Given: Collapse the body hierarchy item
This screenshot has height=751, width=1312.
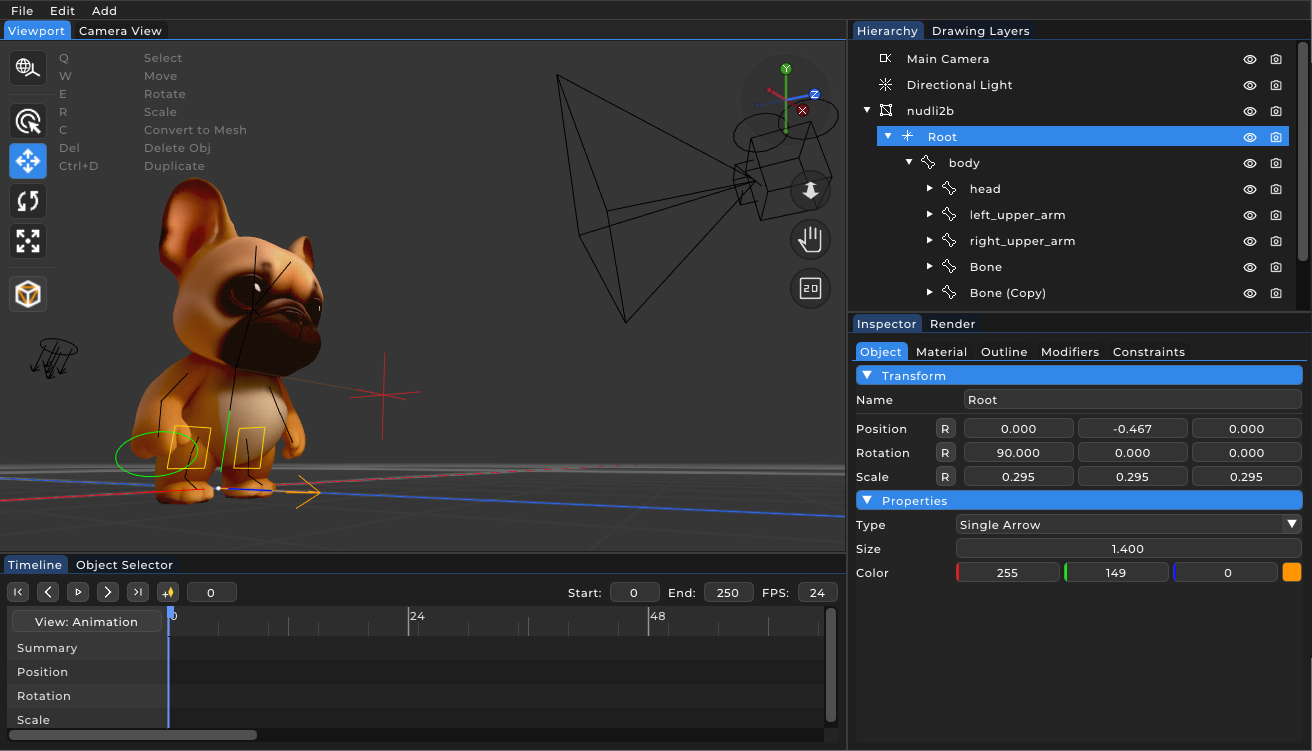Looking at the screenshot, I should pyautogui.click(x=909, y=162).
